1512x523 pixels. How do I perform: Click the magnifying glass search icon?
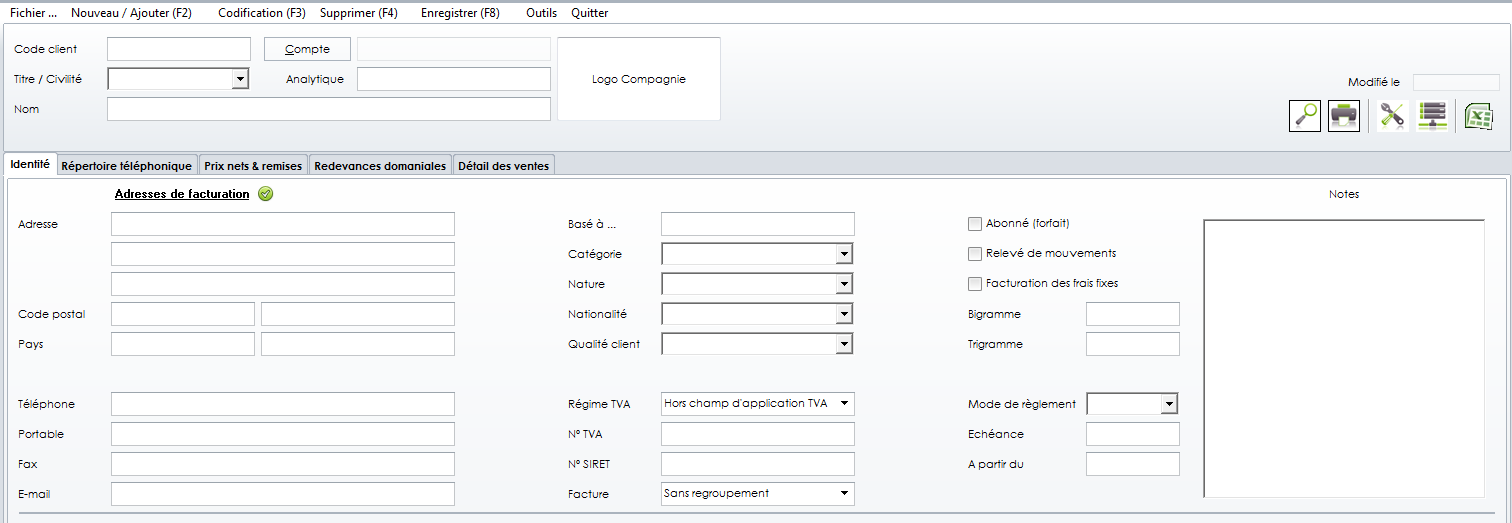(1305, 116)
